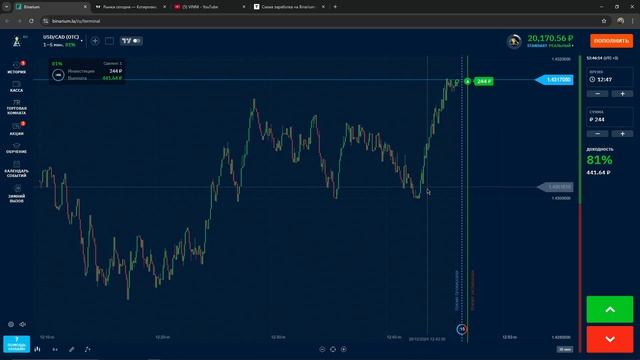The height and width of the screenshot is (360, 640).
Task: Switch to the fourth browser tab about Binarium
Action: pyautogui.click(x=289, y=7)
